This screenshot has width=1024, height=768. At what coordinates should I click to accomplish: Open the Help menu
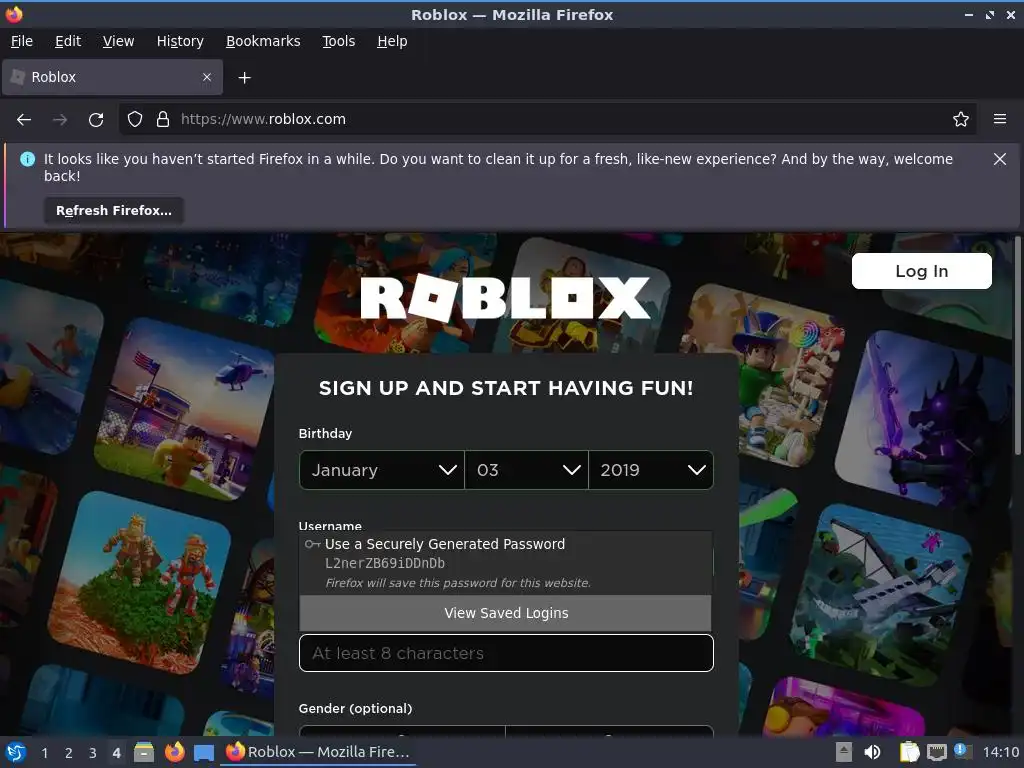click(x=392, y=41)
